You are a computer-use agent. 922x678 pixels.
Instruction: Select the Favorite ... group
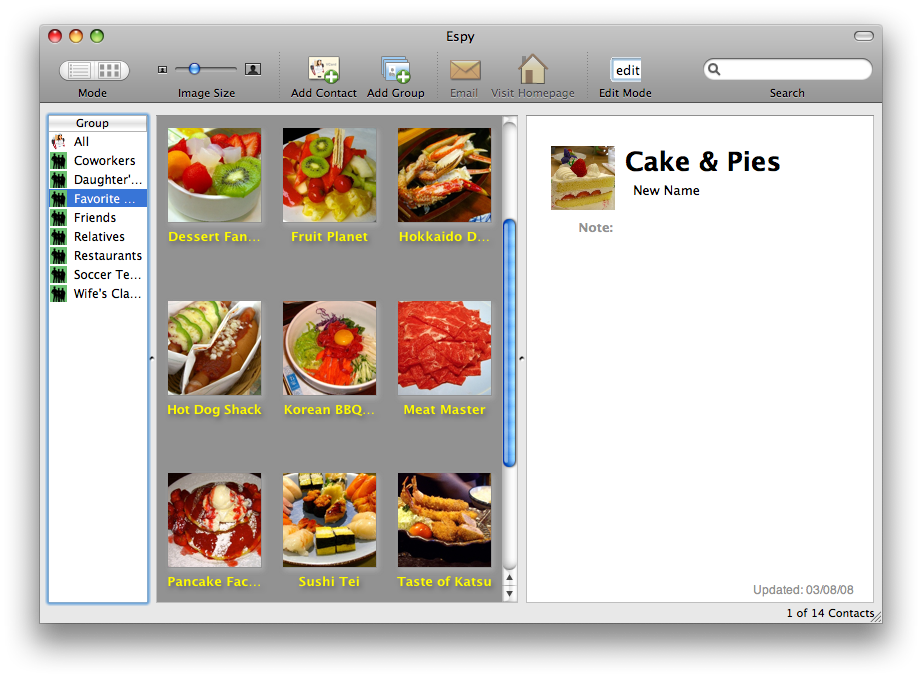(98, 199)
